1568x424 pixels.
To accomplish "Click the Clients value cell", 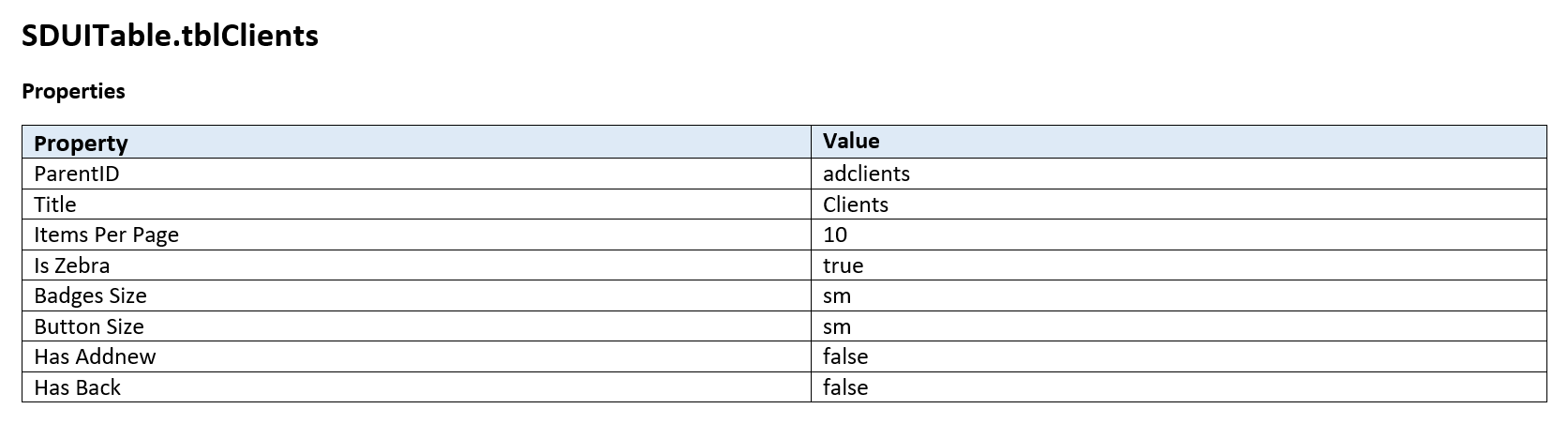I will coord(856,204).
